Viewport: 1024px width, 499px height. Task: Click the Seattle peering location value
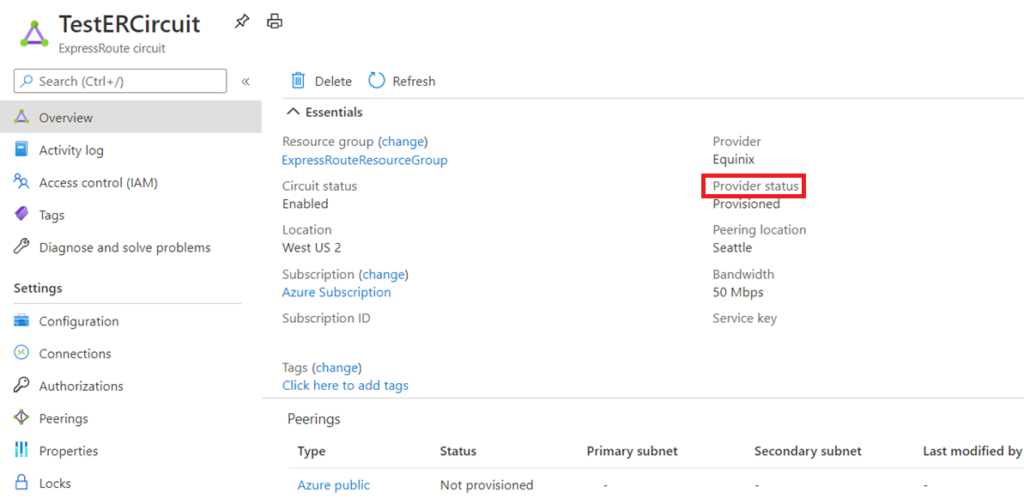coord(732,248)
